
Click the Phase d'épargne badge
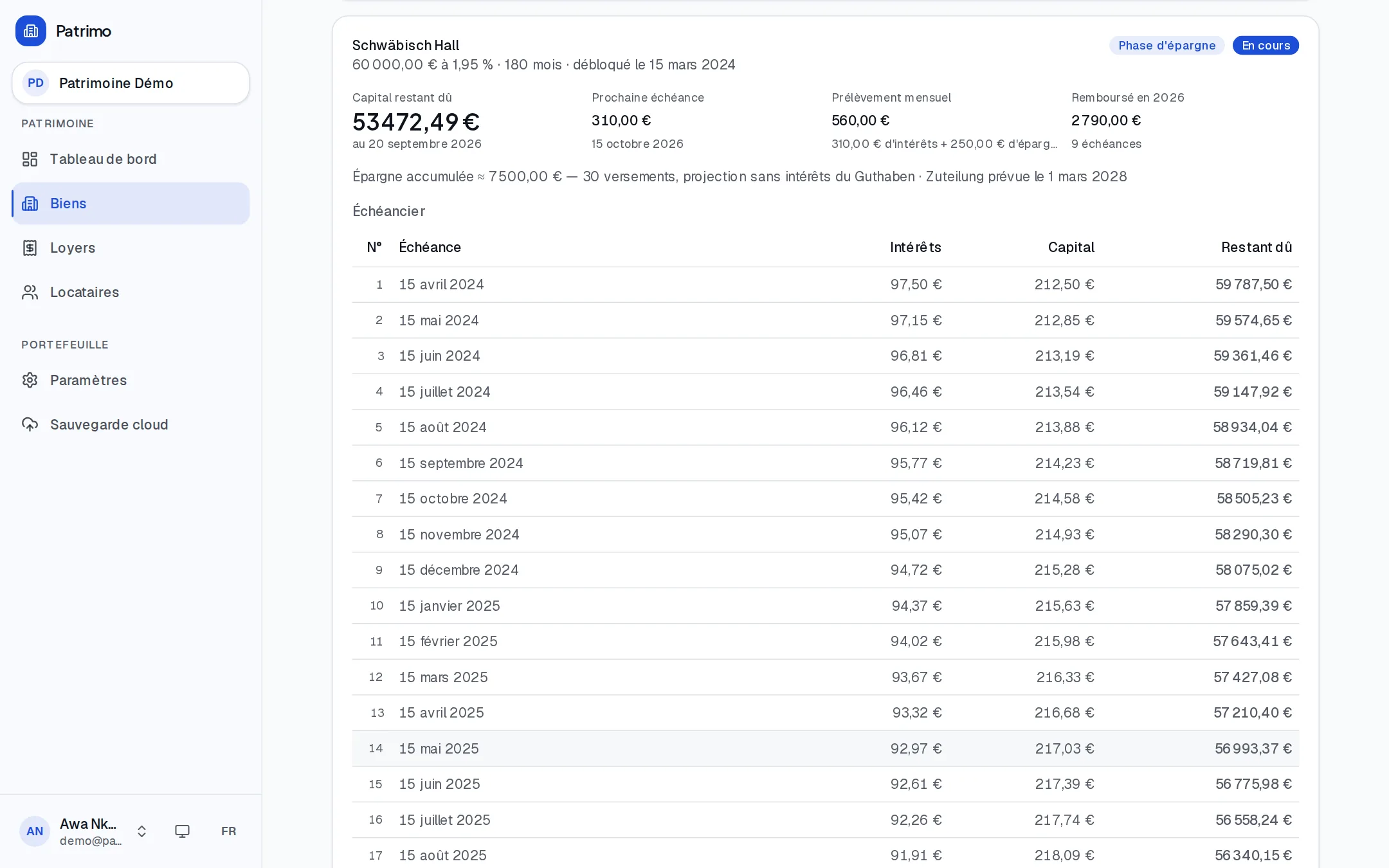tap(1167, 46)
